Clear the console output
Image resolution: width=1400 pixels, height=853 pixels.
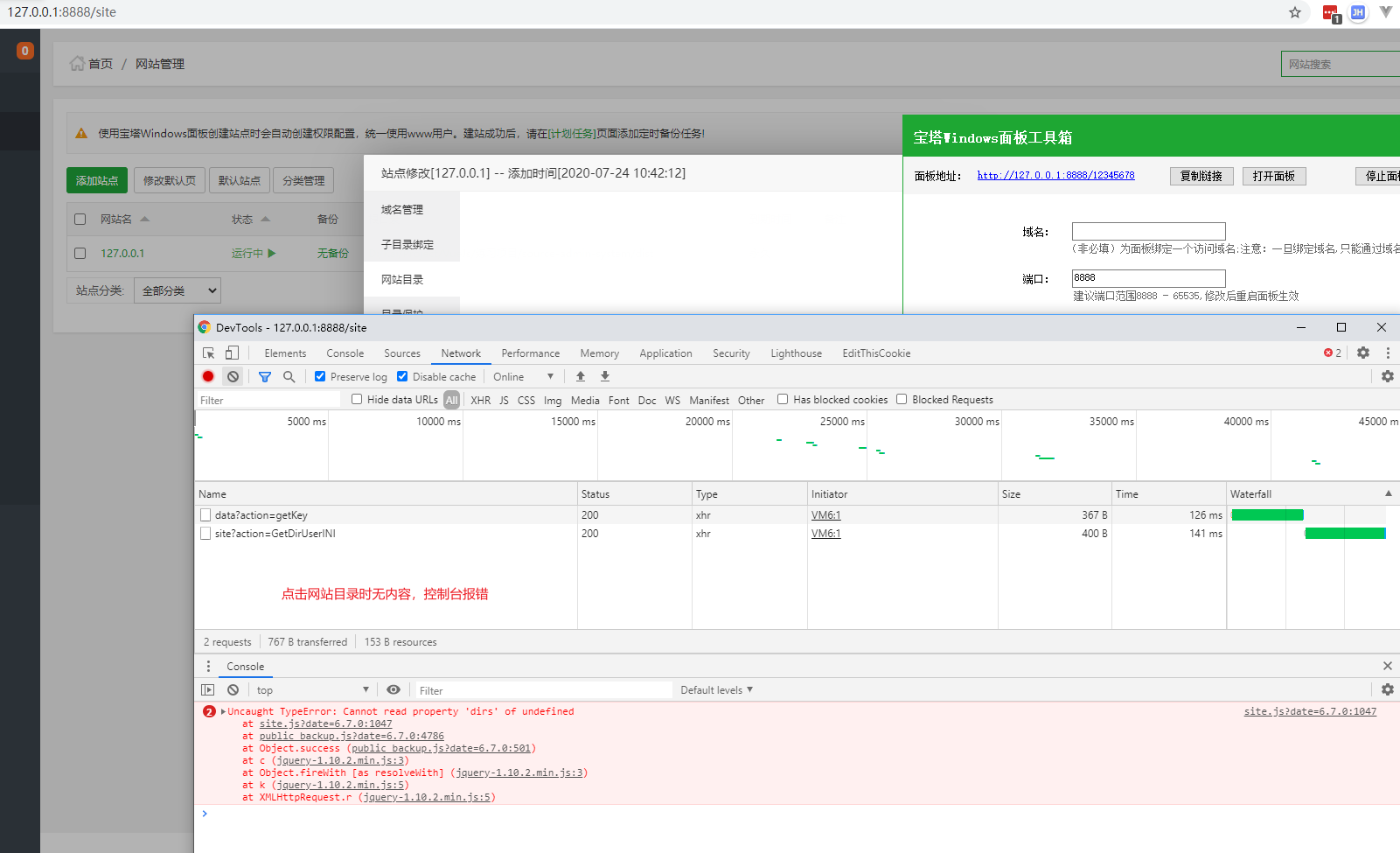pos(233,689)
